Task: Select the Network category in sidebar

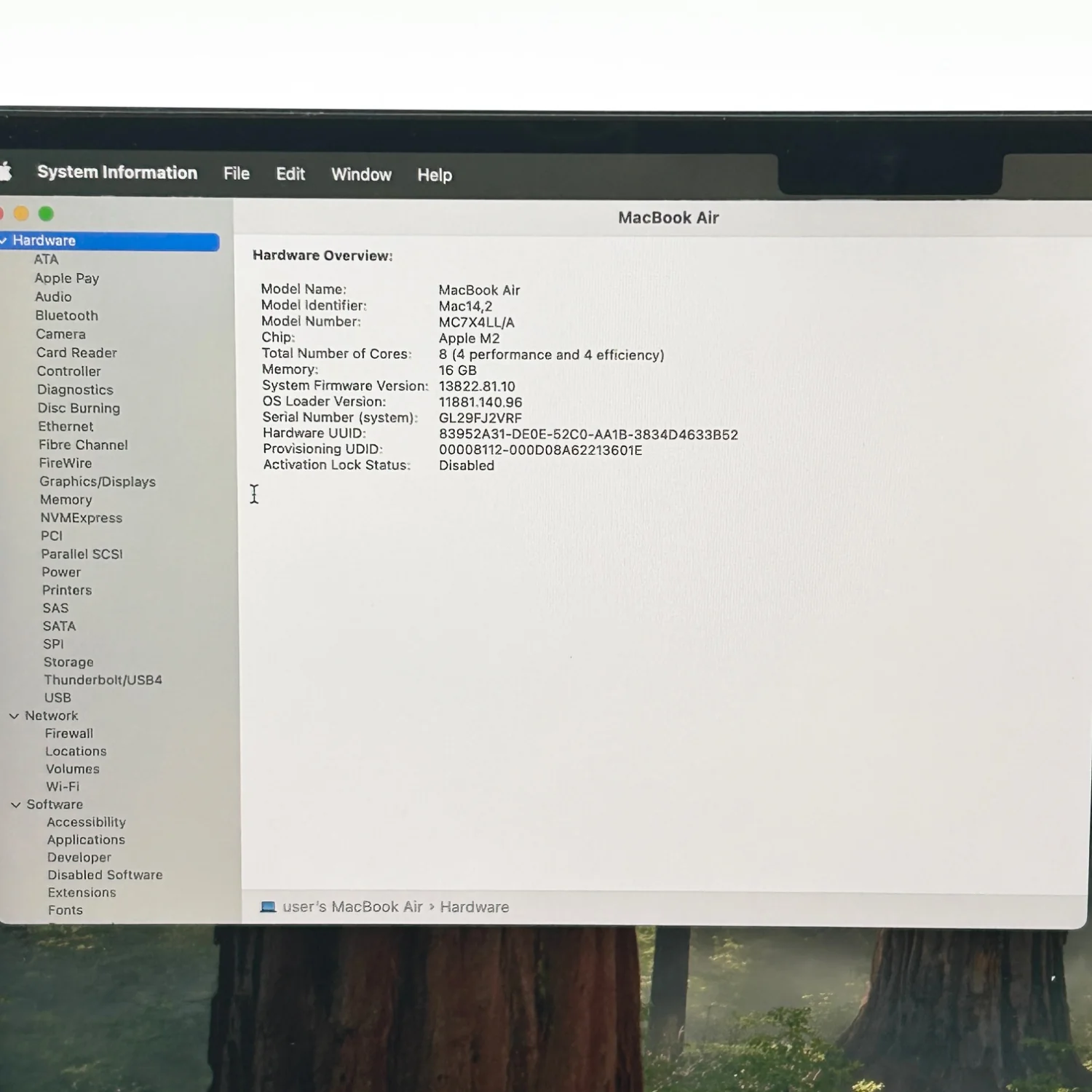Action: (52, 716)
